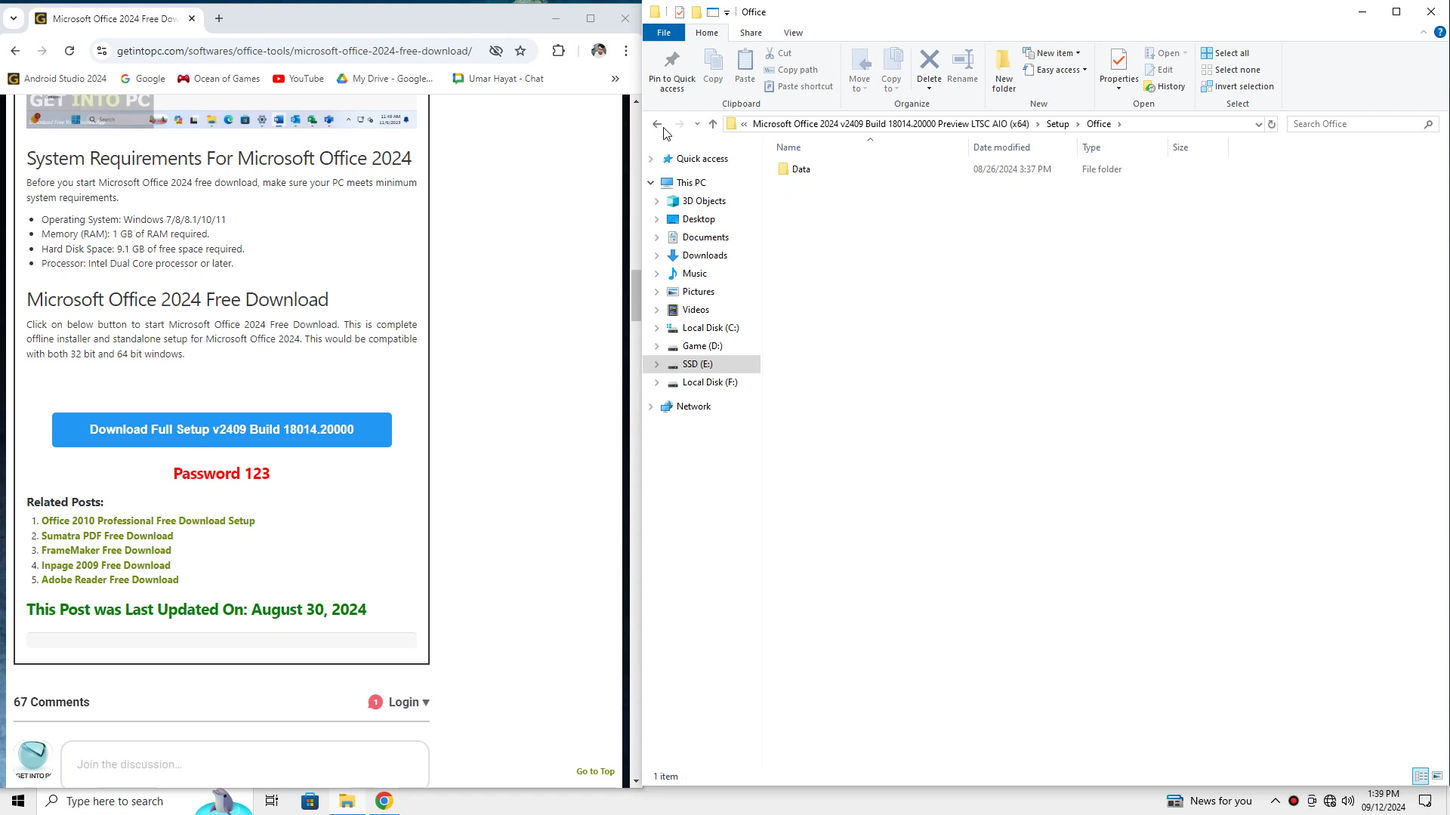Select the Data folder in file list

[x=801, y=170]
